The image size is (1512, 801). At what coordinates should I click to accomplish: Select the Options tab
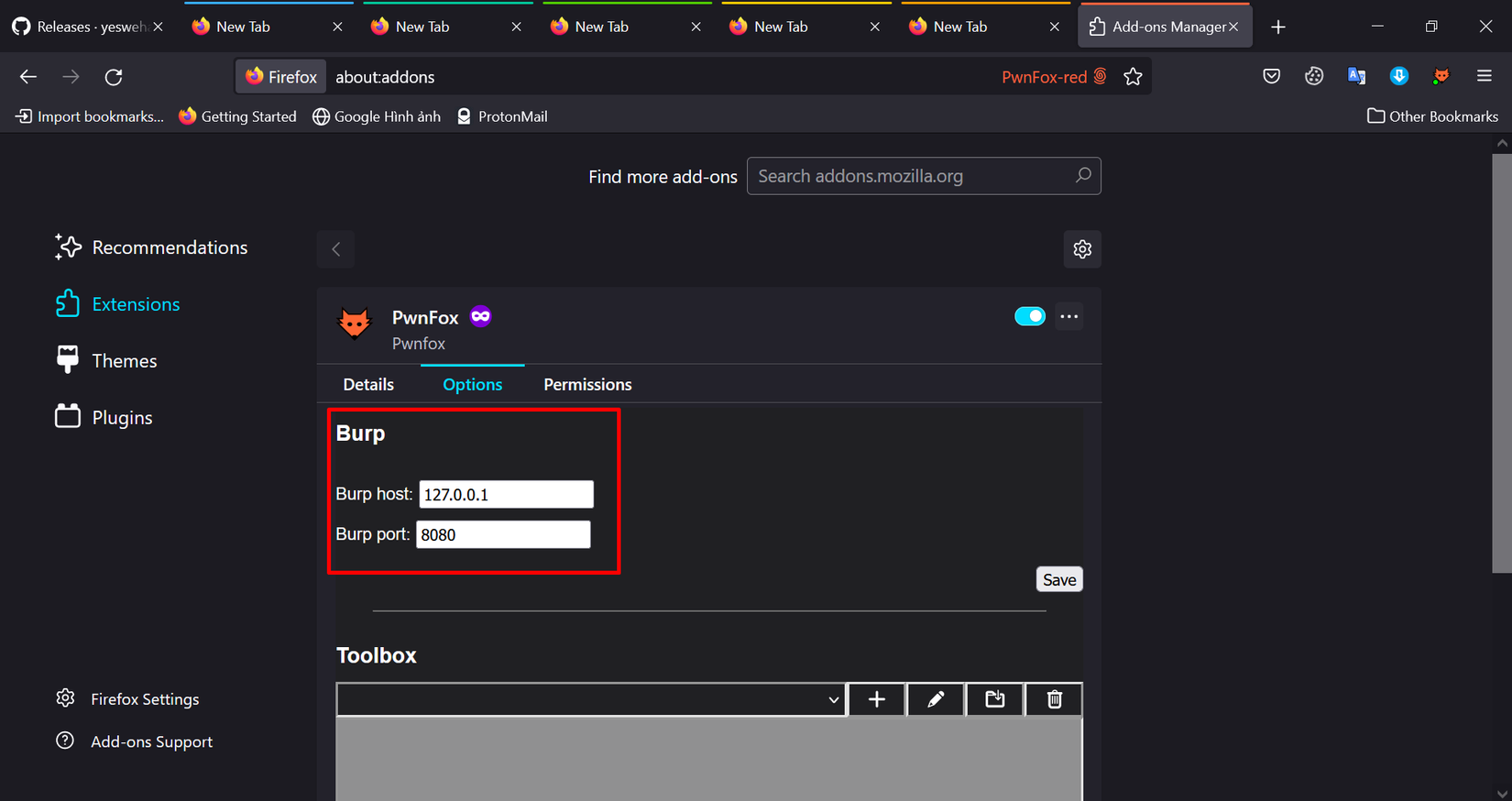(473, 385)
